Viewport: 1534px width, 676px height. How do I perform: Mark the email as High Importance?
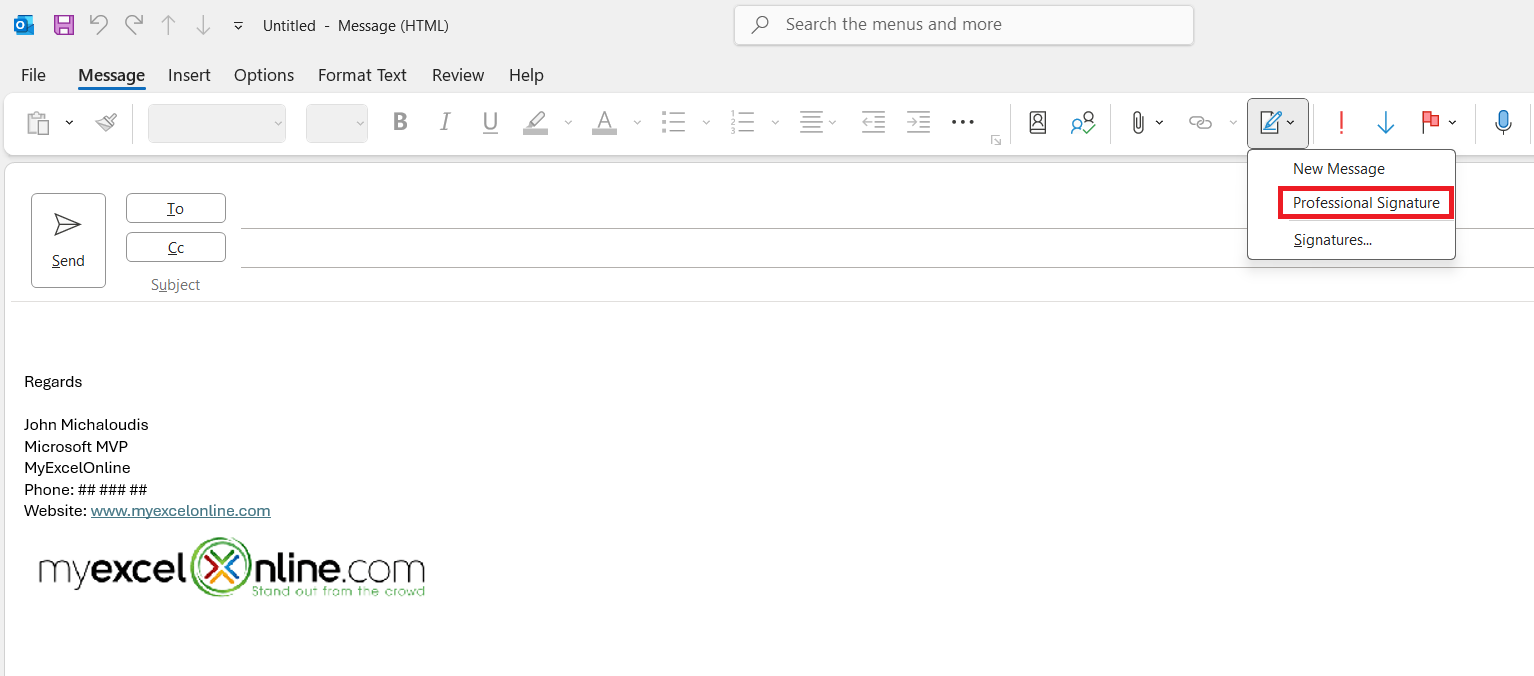[1341, 122]
